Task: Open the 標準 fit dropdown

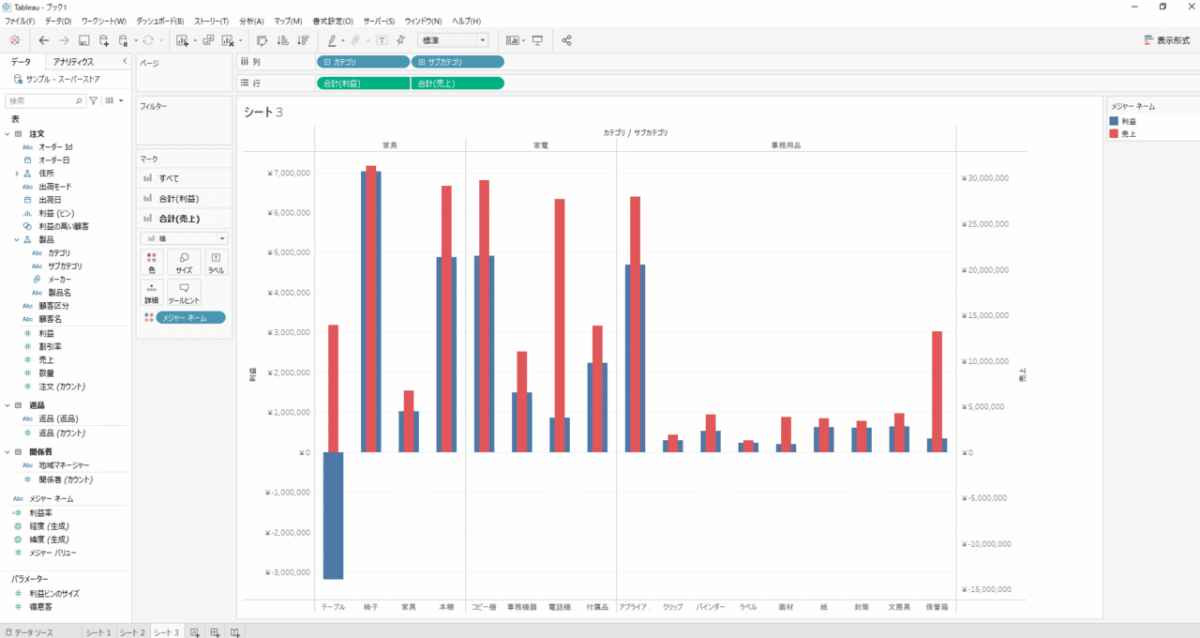Action: (x=453, y=40)
